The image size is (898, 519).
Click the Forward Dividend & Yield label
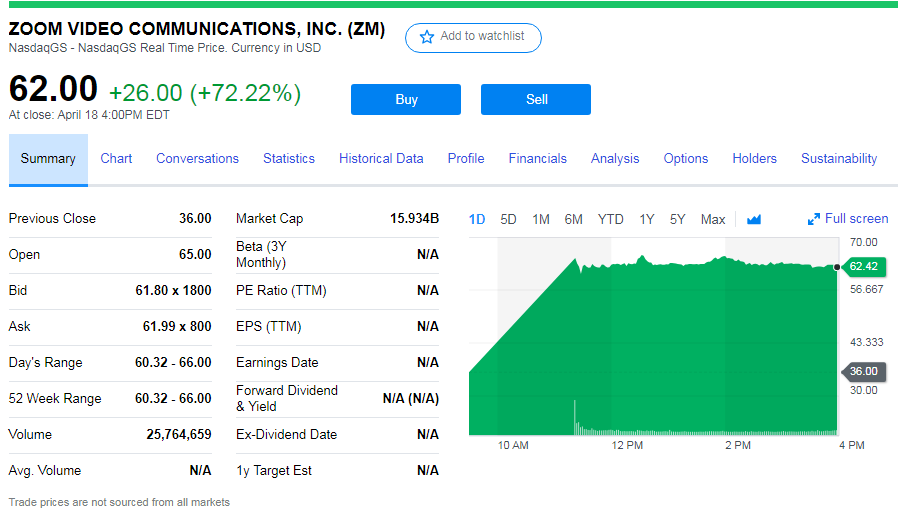[x=287, y=399]
